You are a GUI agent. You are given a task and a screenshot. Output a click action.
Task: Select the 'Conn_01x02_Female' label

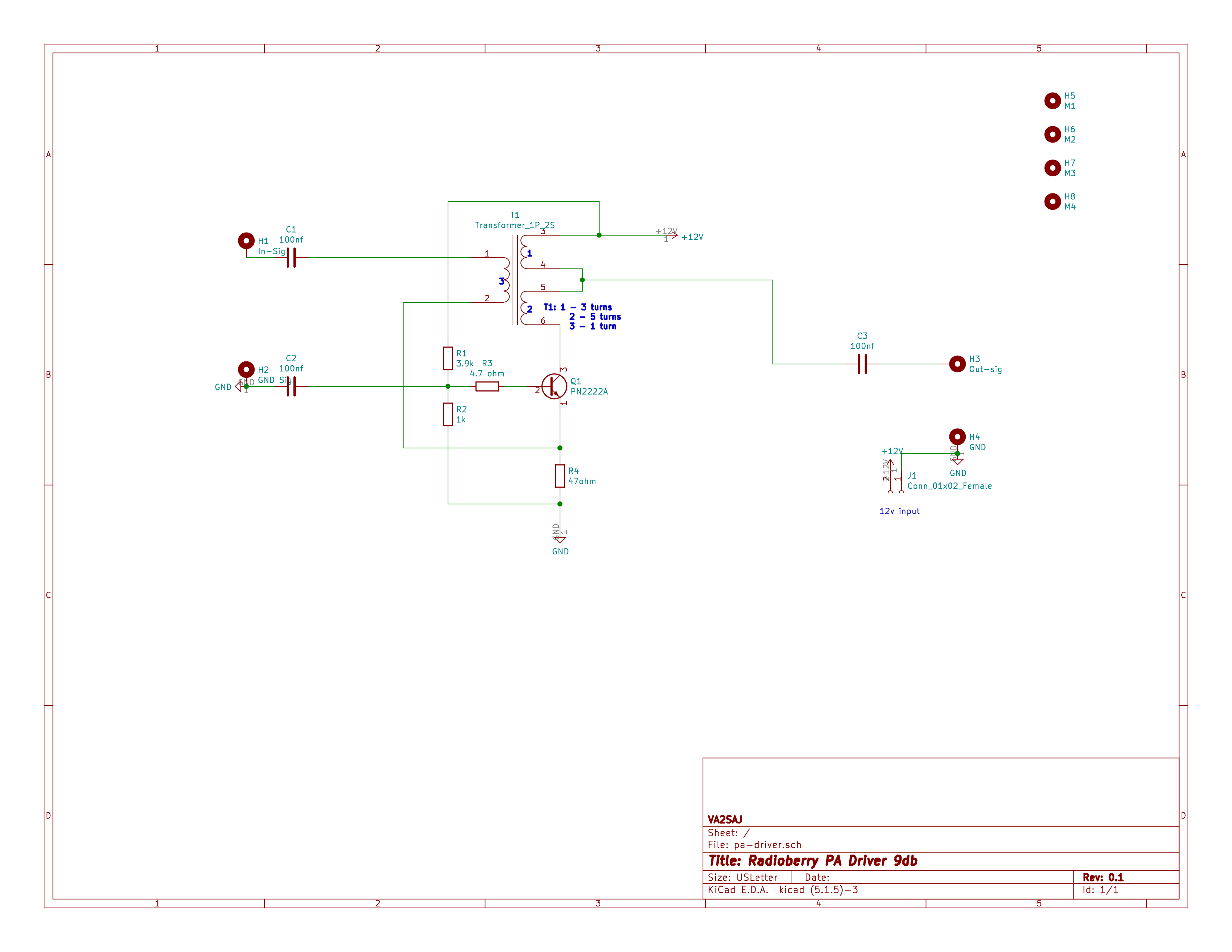coord(949,486)
